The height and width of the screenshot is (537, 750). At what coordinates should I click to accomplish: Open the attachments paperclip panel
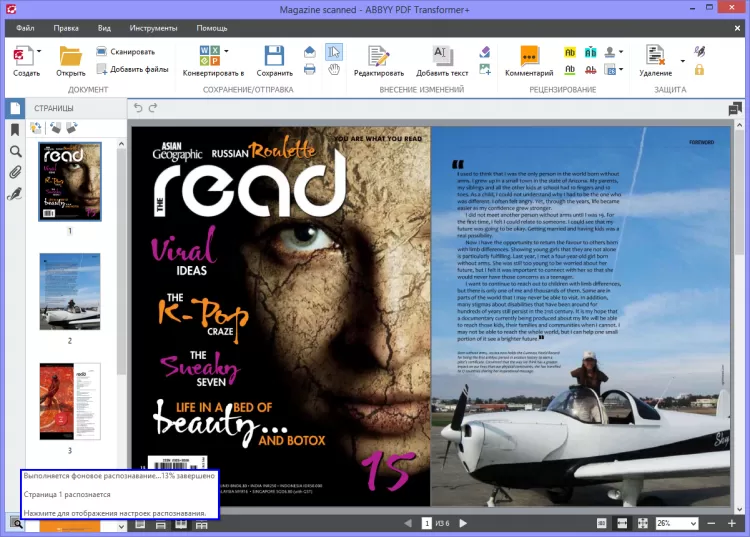(15, 172)
